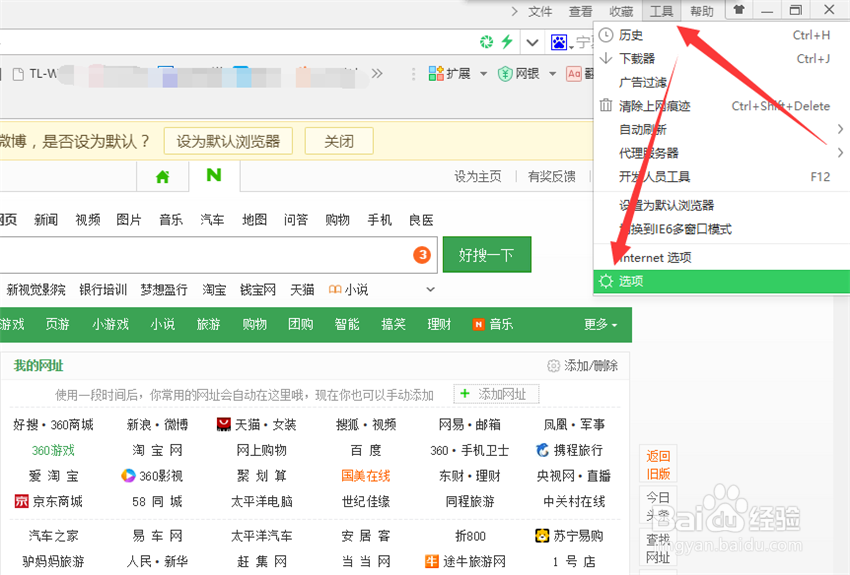Expand the 网银 dropdown arrow
Screen dimensions: 850x575
[x=552, y=74]
